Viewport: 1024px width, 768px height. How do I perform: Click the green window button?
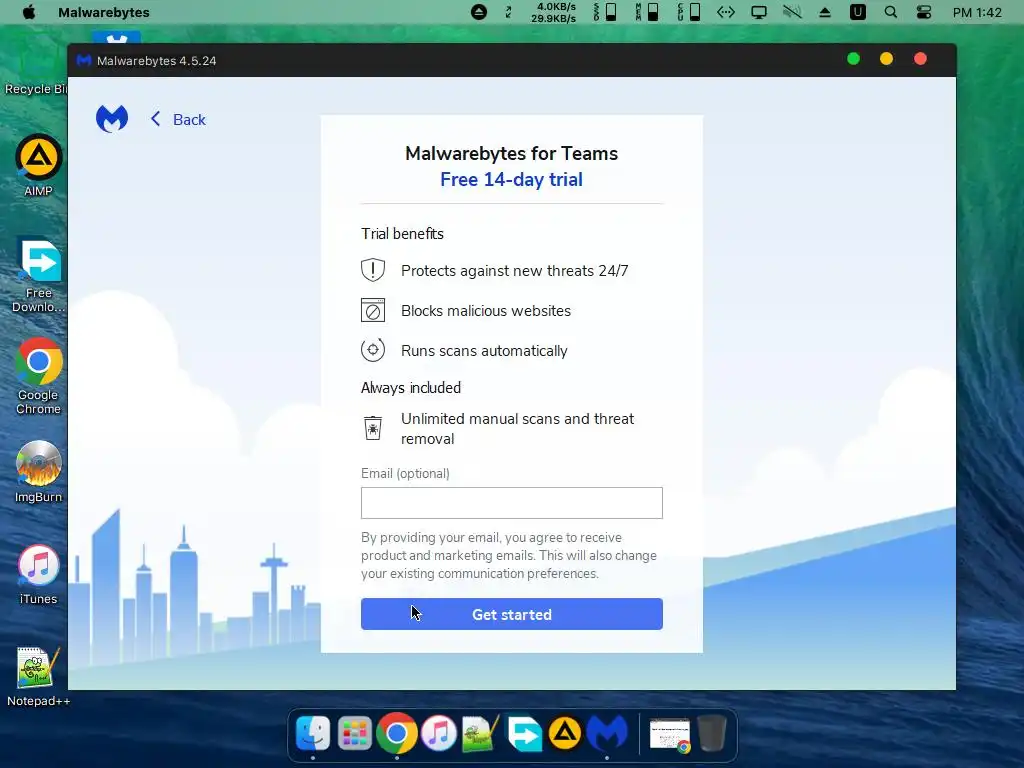point(853,59)
